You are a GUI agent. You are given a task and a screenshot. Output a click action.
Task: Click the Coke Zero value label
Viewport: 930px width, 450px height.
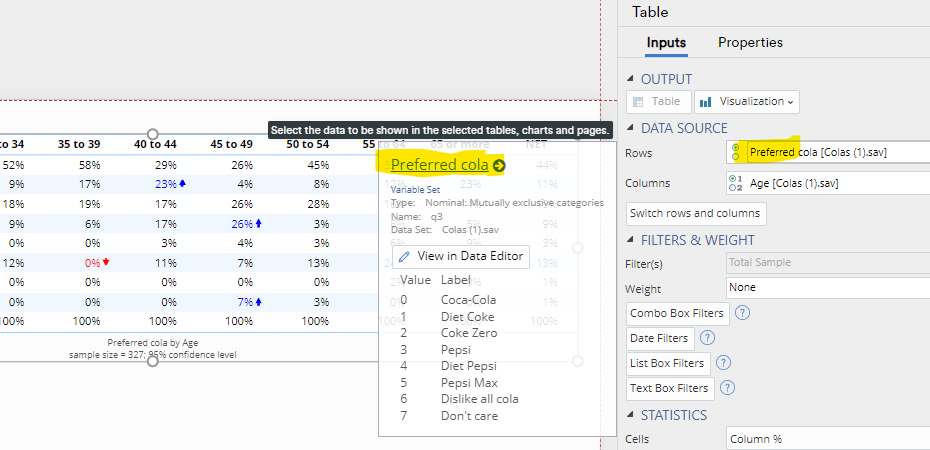pyautogui.click(x=469, y=333)
